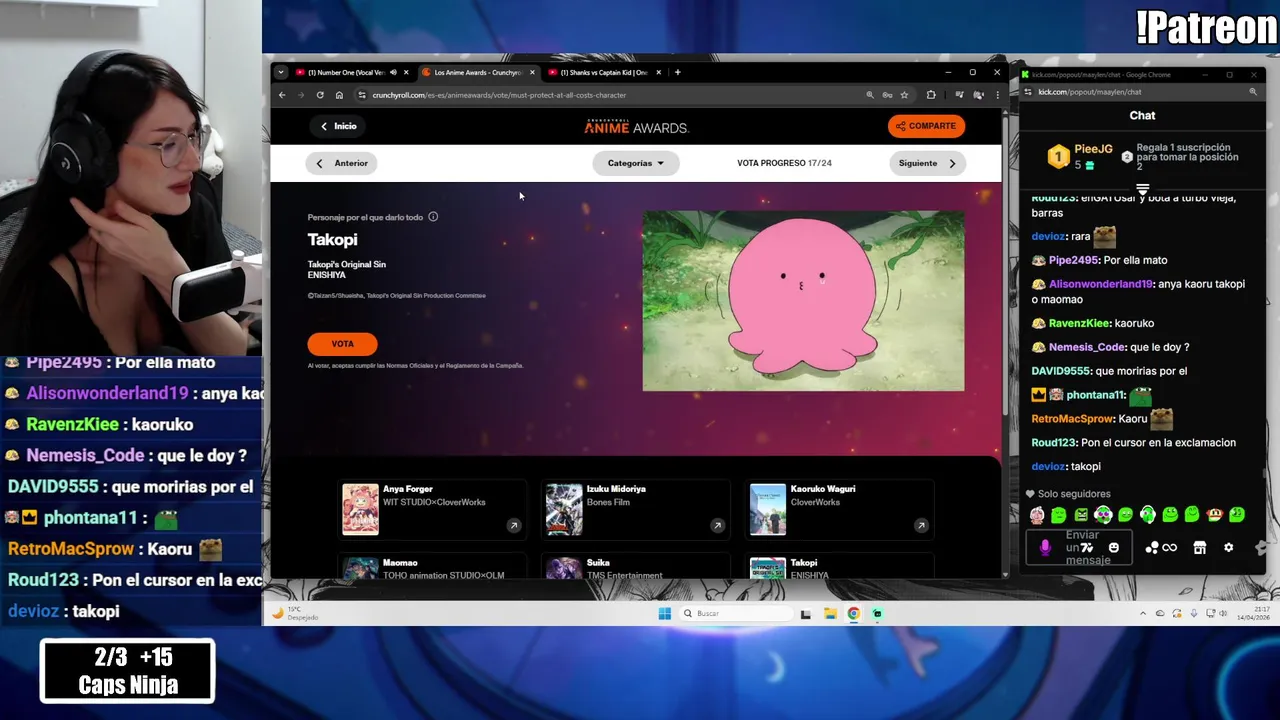
Task: Click the browser back arrow
Action: [x=282, y=95]
